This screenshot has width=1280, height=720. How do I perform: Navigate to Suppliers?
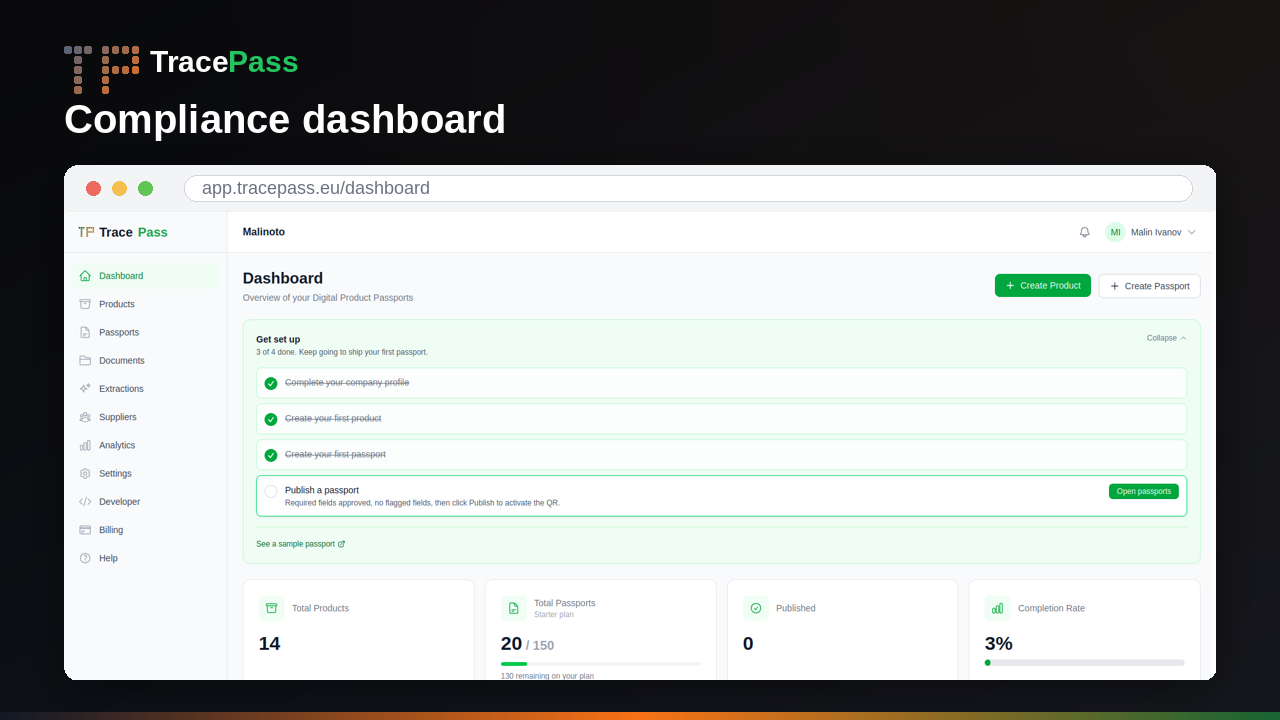click(145, 417)
